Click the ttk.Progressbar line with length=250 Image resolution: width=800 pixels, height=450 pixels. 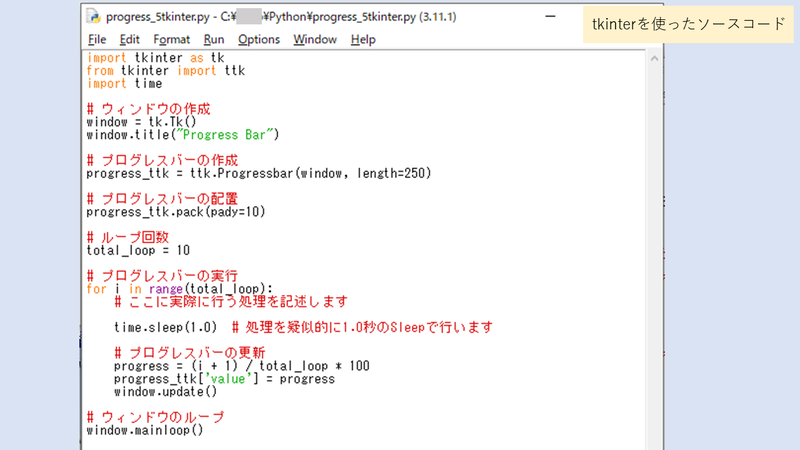pos(259,173)
